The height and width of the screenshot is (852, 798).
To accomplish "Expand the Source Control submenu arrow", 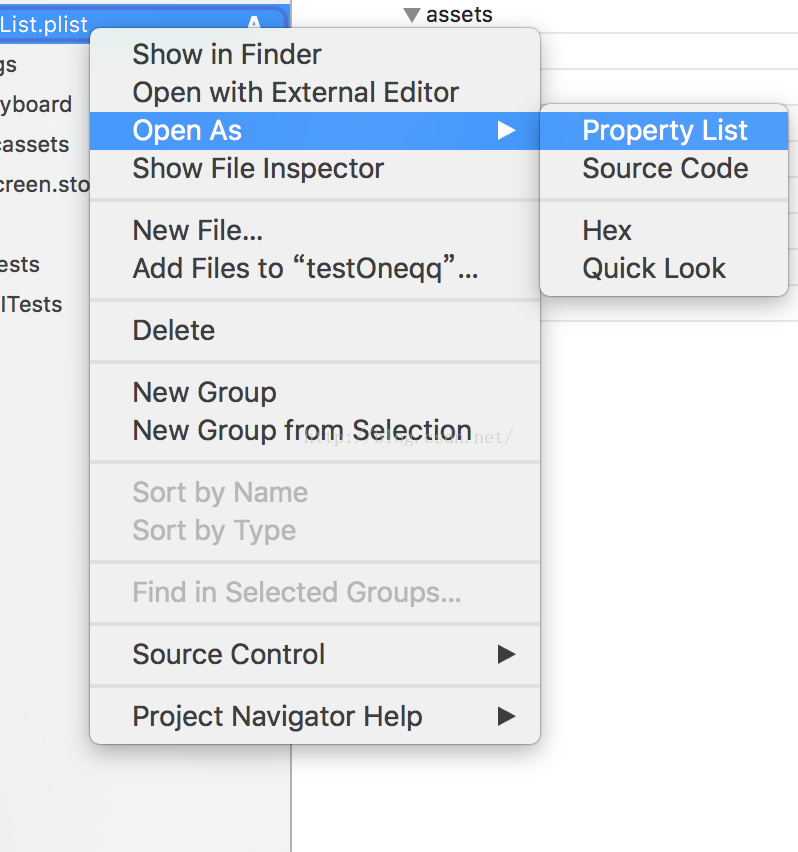I will pyautogui.click(x=506, y=654).
